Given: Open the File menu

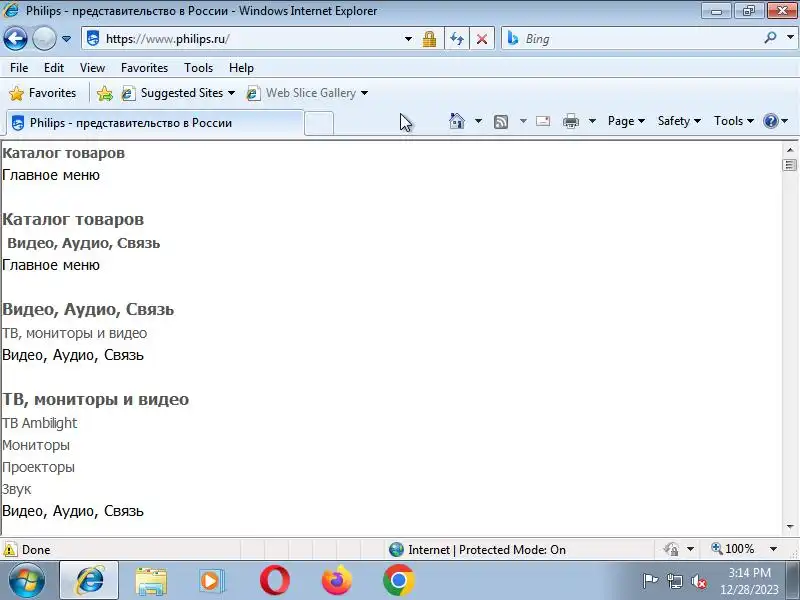Looking at the screenshot, I should click(x=19, y=68).
